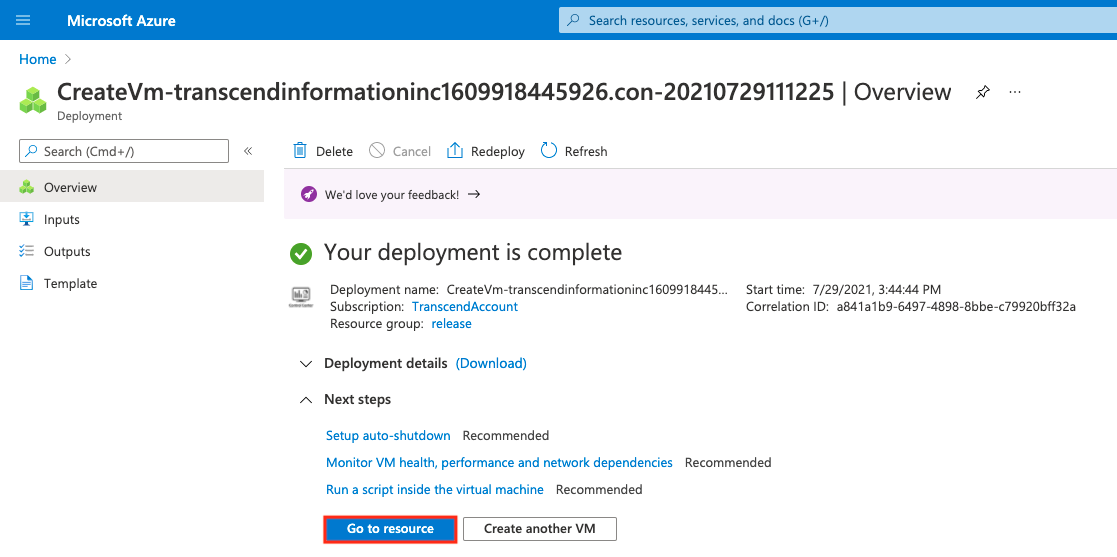
Task: Click Refresh label in the toolbar
Action: [x=586, y=152]
